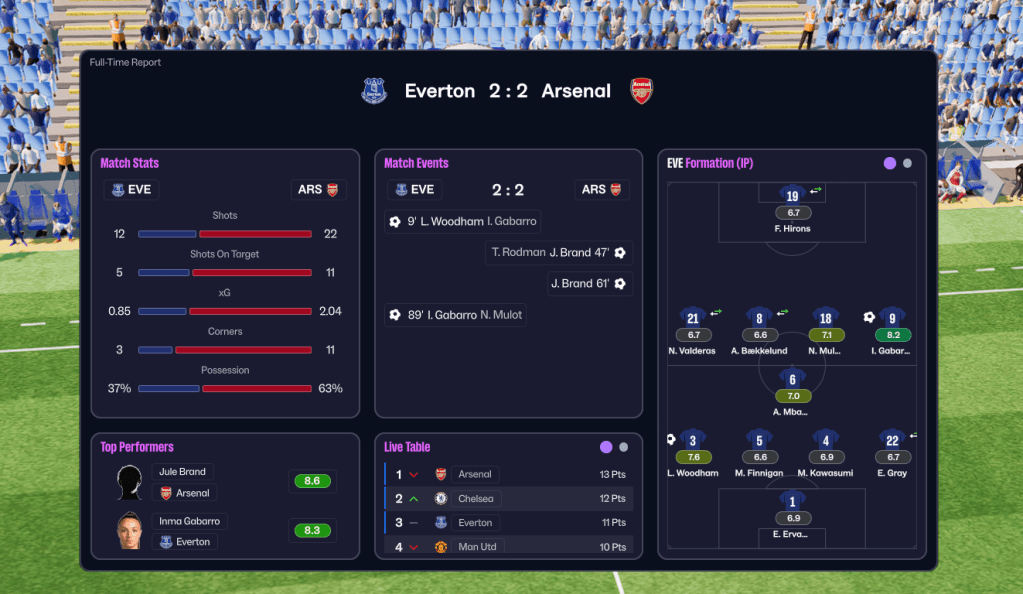Select F. Hirons number 19 shirt icon
1023x594 pixels.
coord(792,196)
